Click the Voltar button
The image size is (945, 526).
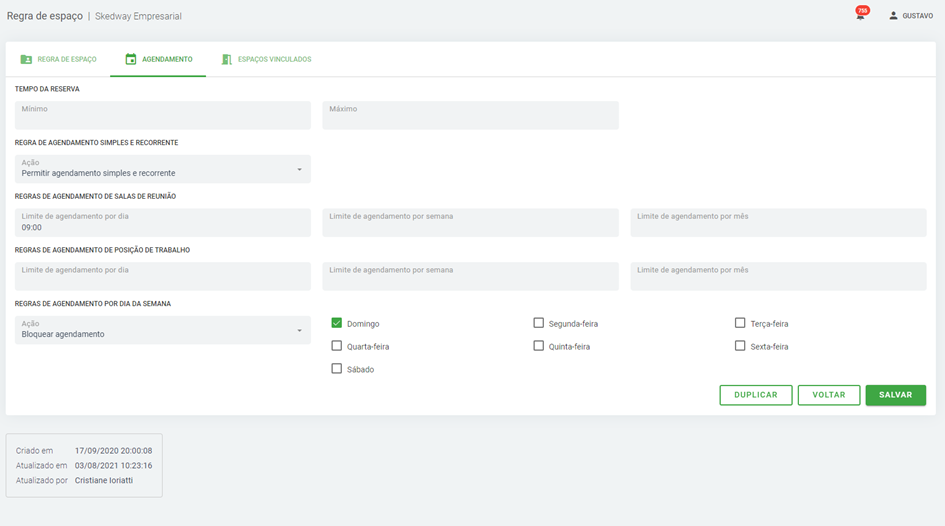(829, 395)
